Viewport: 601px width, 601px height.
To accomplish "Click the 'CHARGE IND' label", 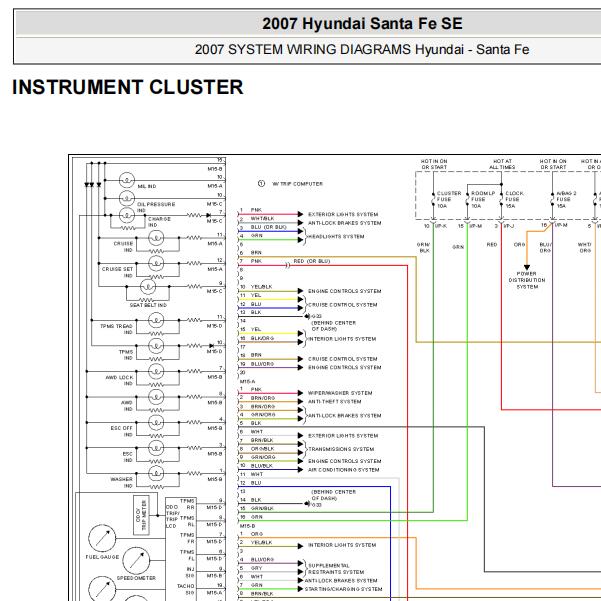I will (159, 222).
